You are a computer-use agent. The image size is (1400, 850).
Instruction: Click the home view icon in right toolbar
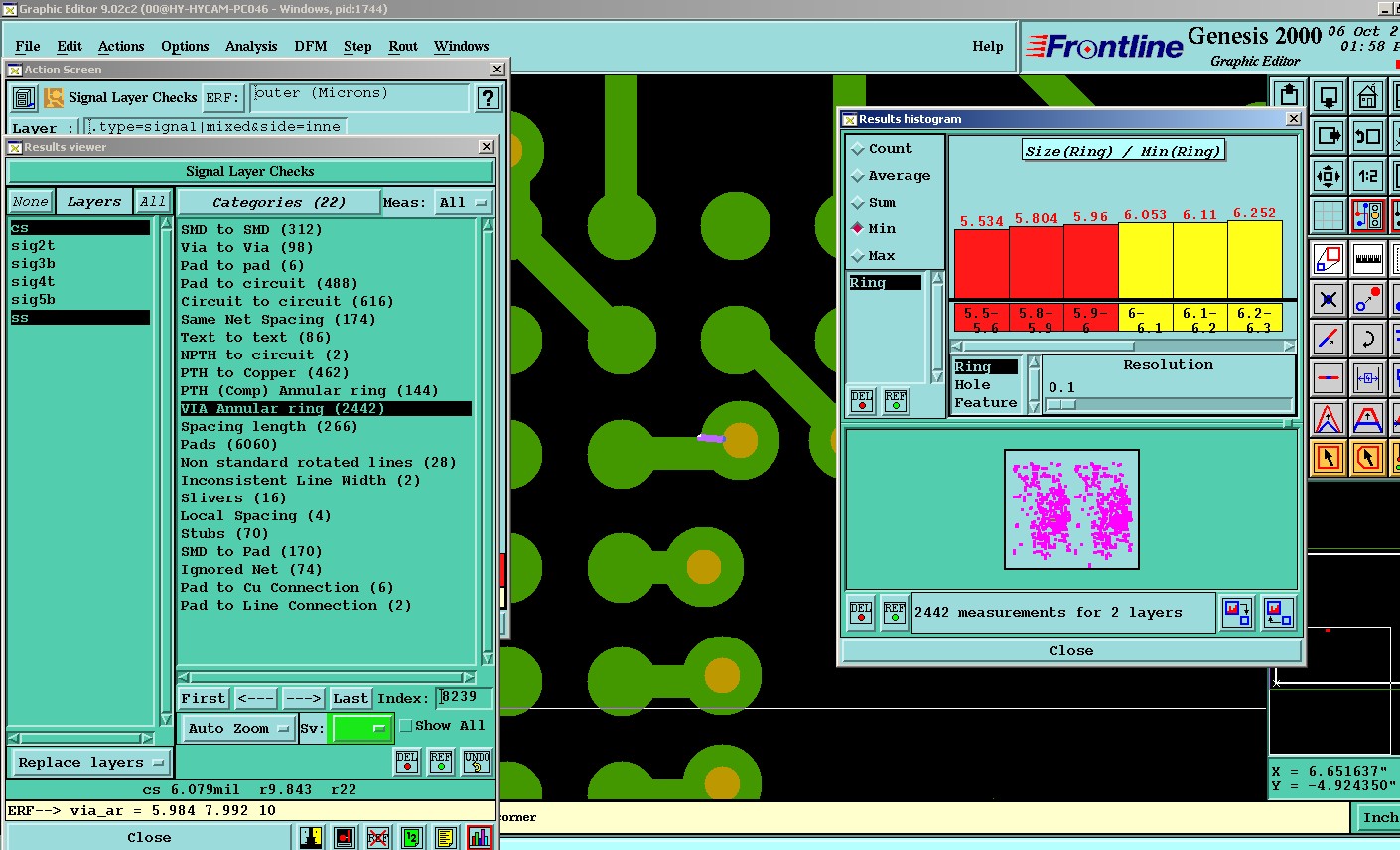click(1368, 97)
